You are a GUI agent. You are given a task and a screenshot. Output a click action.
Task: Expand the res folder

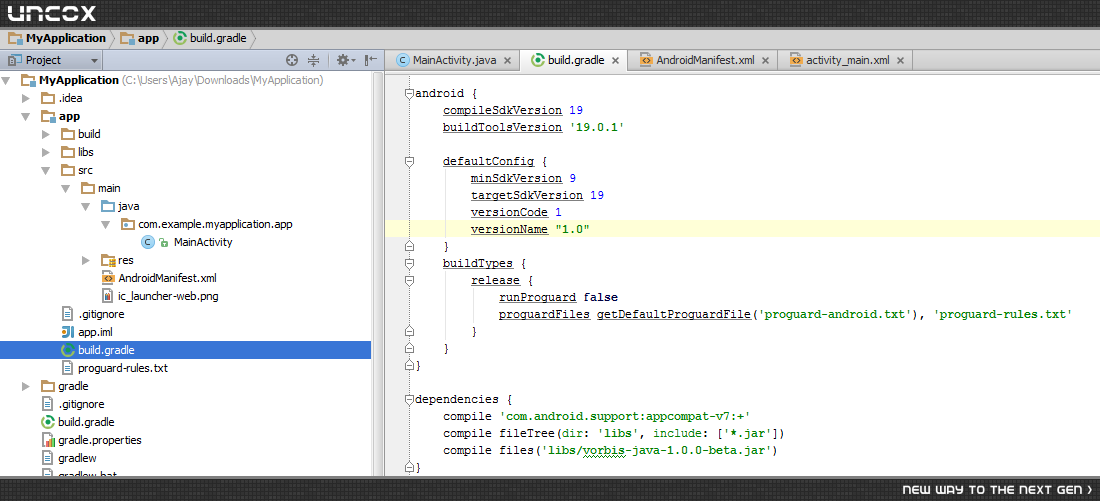click(86, 260)
